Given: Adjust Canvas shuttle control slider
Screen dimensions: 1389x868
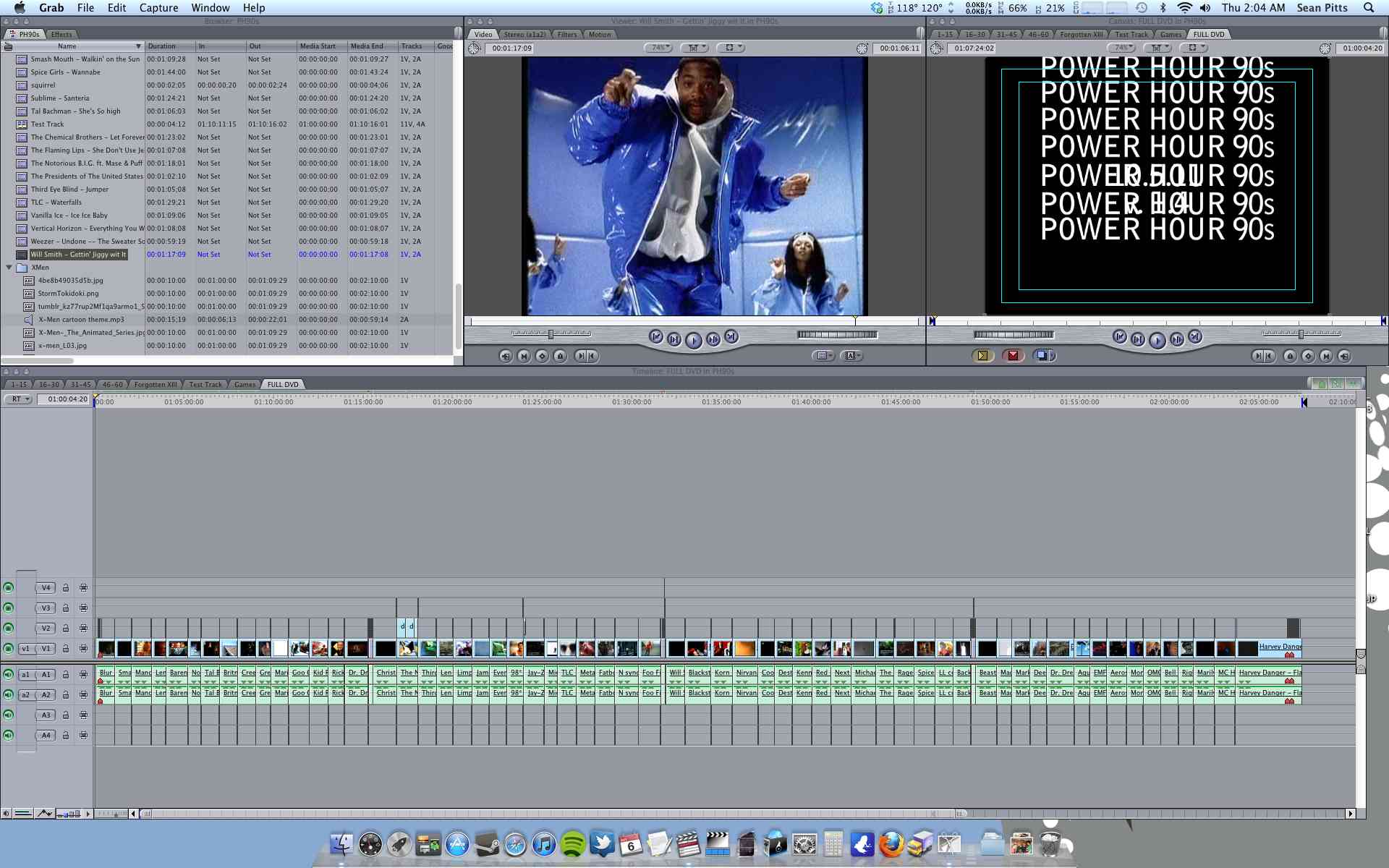Looking at the screenshot, I should [x=1301, y=334].
